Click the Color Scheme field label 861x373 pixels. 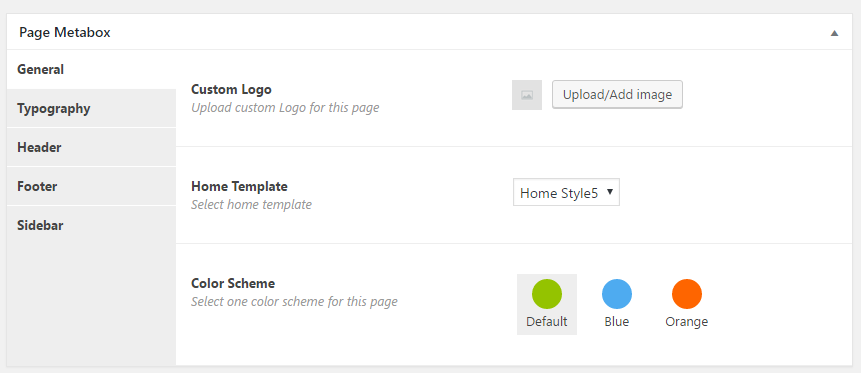(x=233, y=283)
